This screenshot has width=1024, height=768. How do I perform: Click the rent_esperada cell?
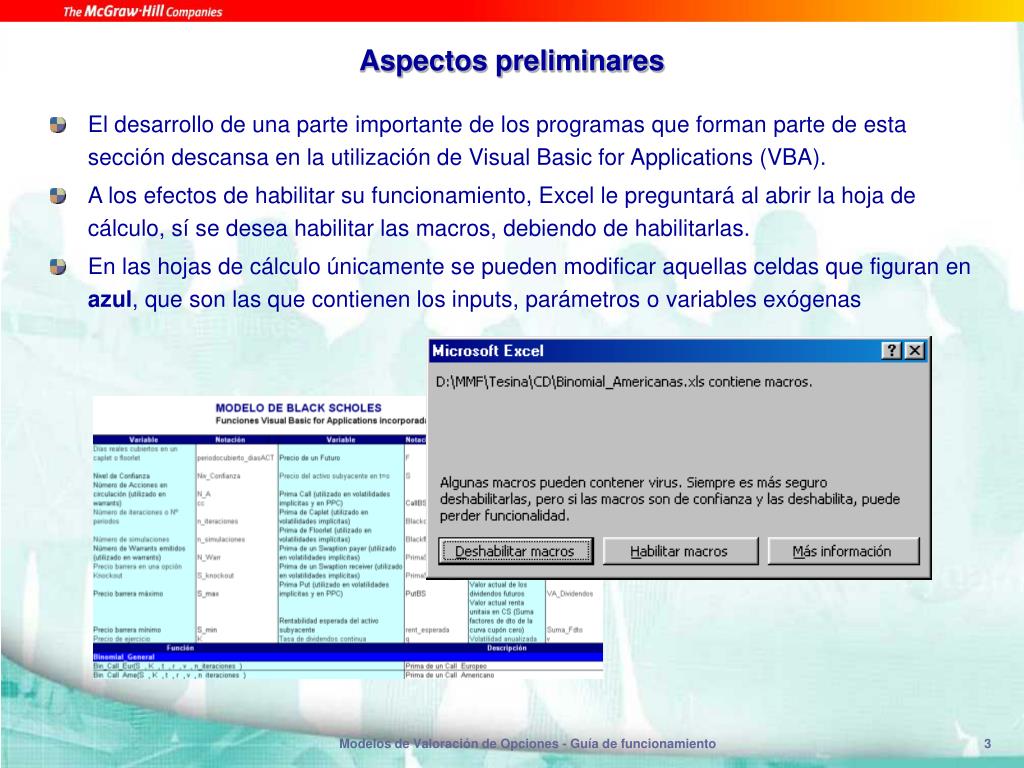coord(427,630)
